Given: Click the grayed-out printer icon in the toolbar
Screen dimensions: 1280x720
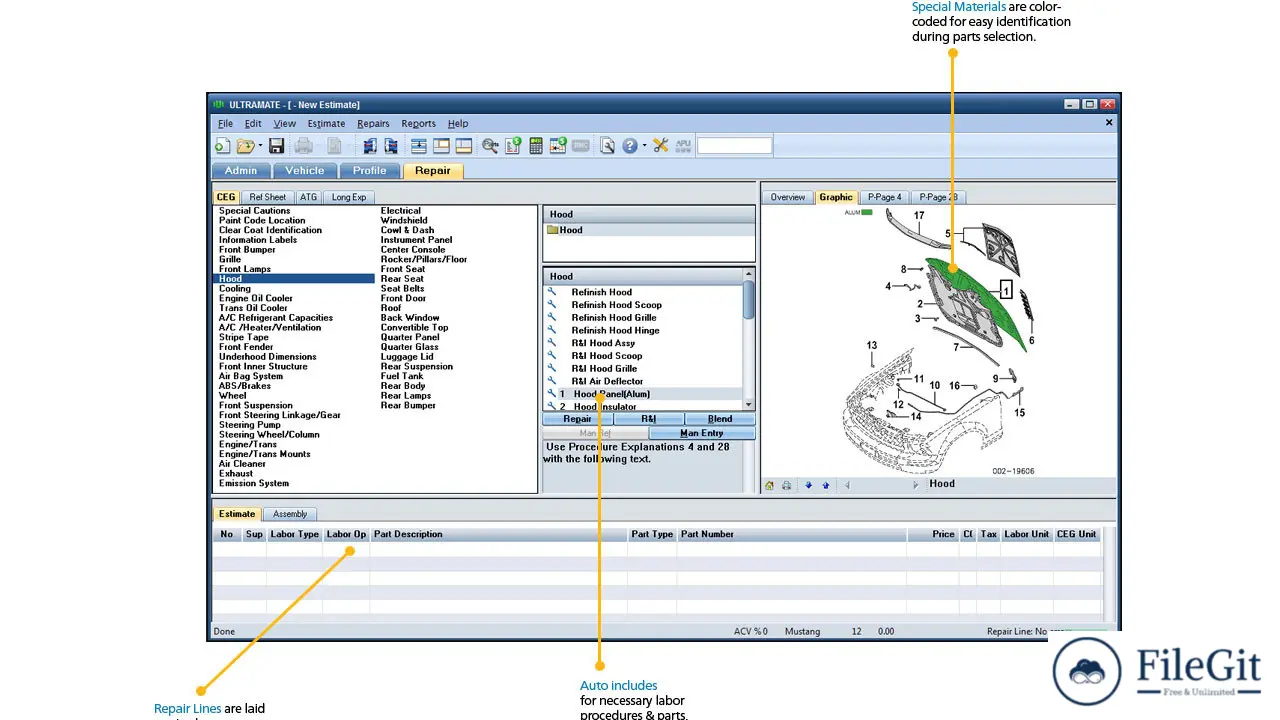Looking at the screenshot, I should click(303, 146).
